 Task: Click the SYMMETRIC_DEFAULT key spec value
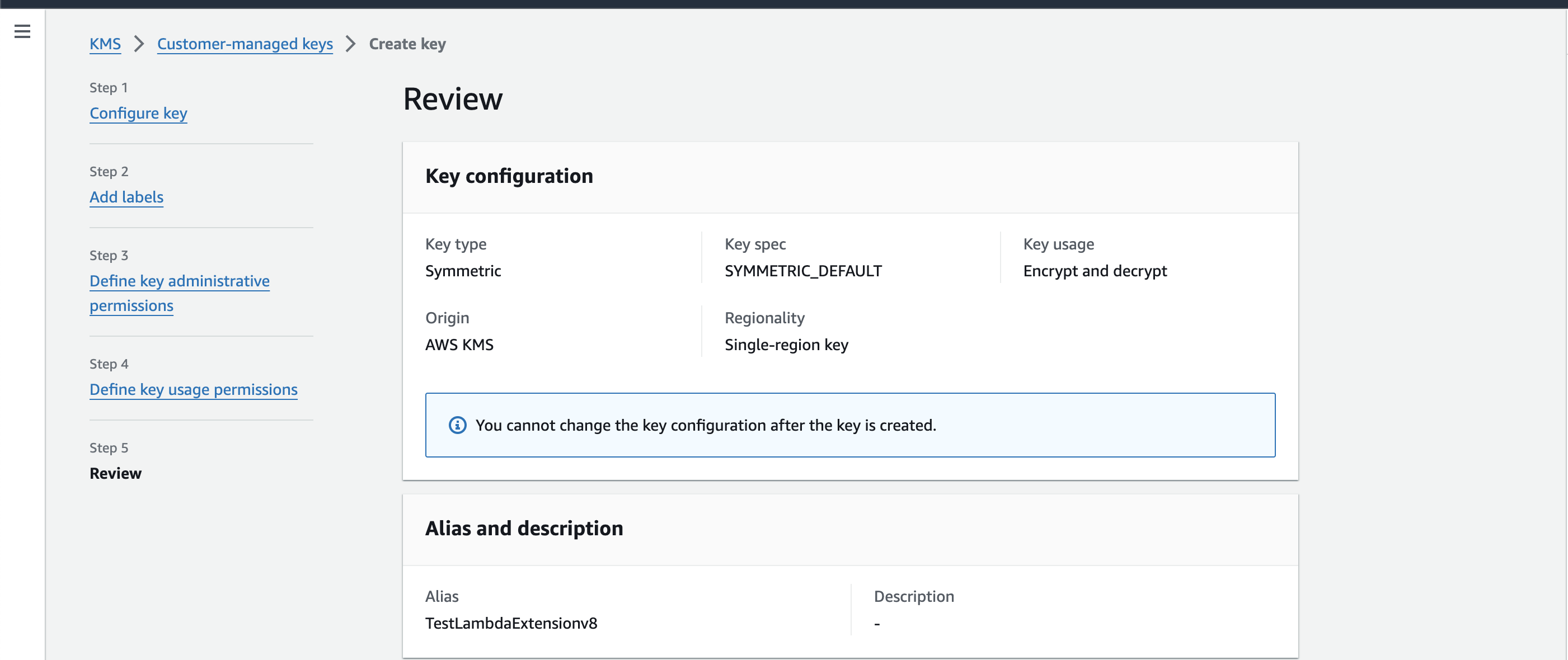[x=802, y=271]
